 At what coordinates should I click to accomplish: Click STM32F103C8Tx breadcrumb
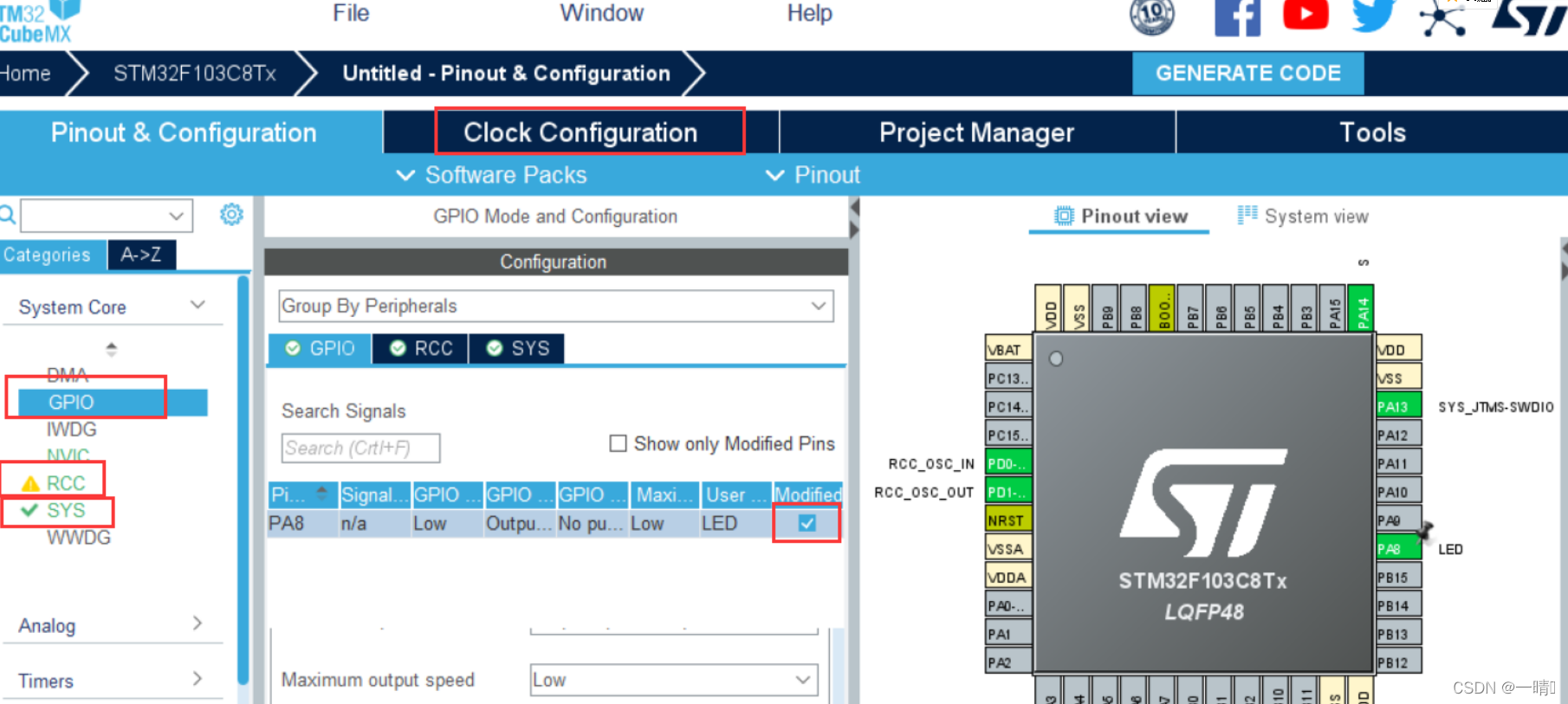[195, 74]
